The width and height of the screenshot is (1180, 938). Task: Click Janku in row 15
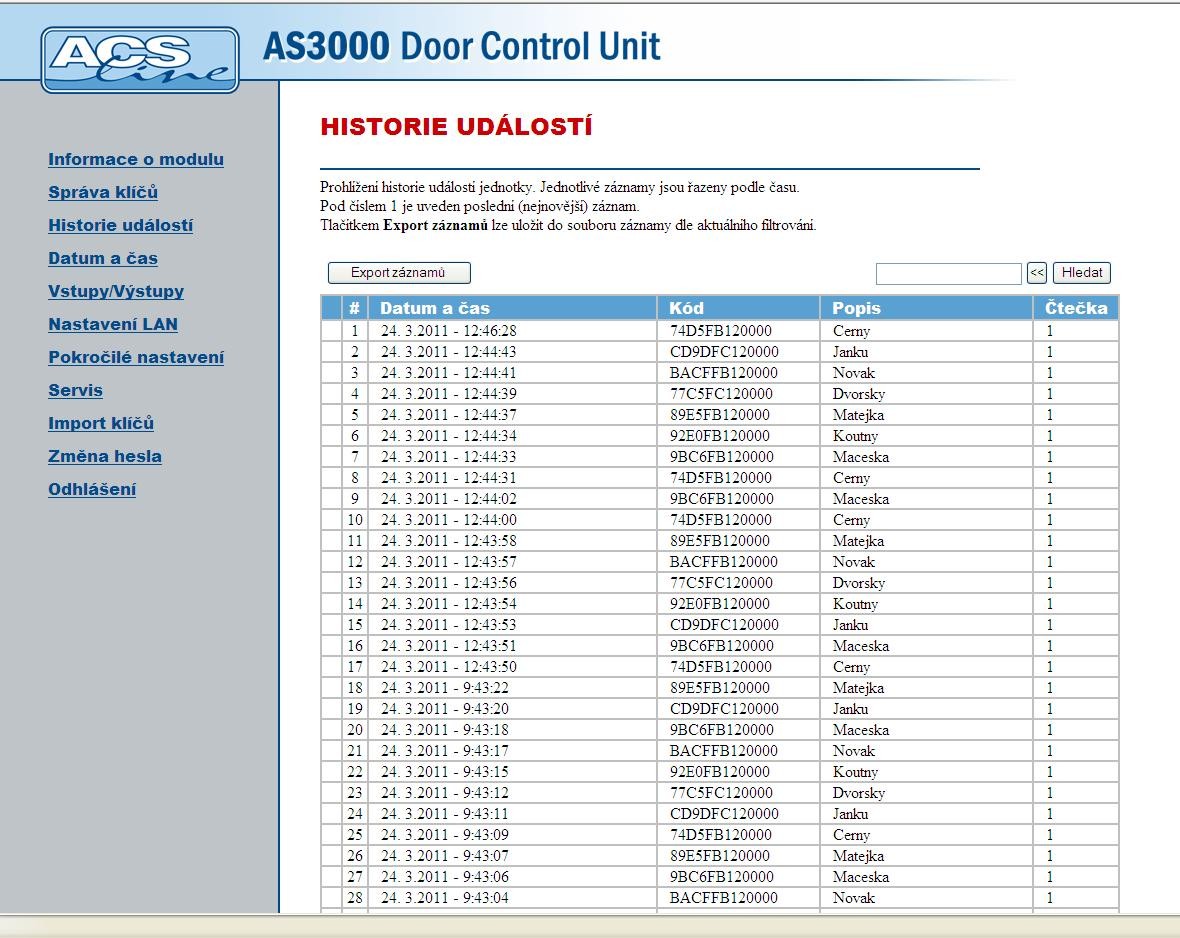[x=850, y=625]
